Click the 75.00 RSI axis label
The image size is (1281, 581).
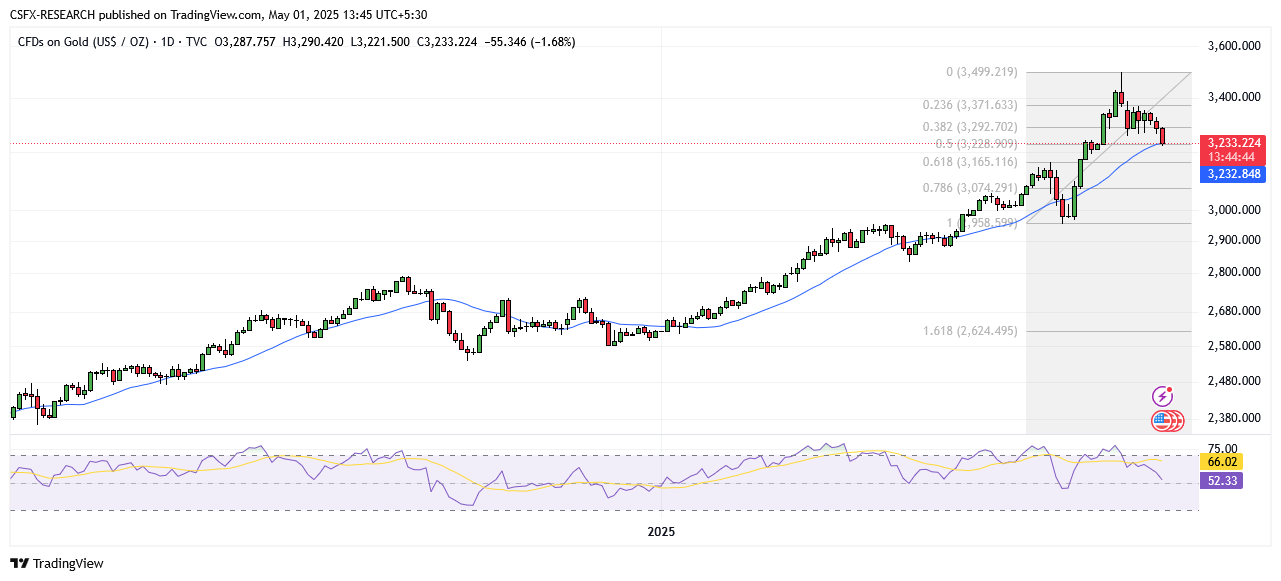click(x=1223, y=449)
